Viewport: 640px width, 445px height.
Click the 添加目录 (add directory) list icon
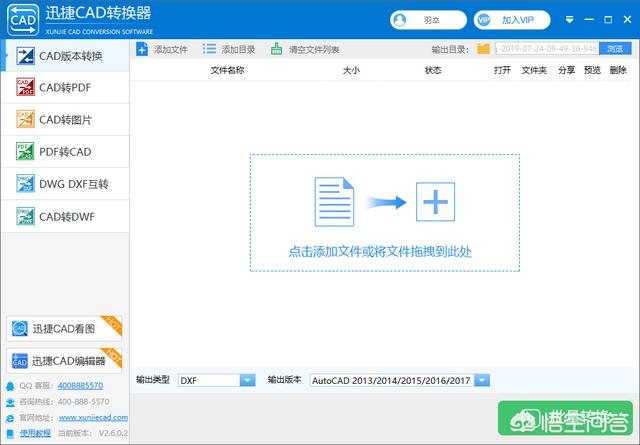209,49
